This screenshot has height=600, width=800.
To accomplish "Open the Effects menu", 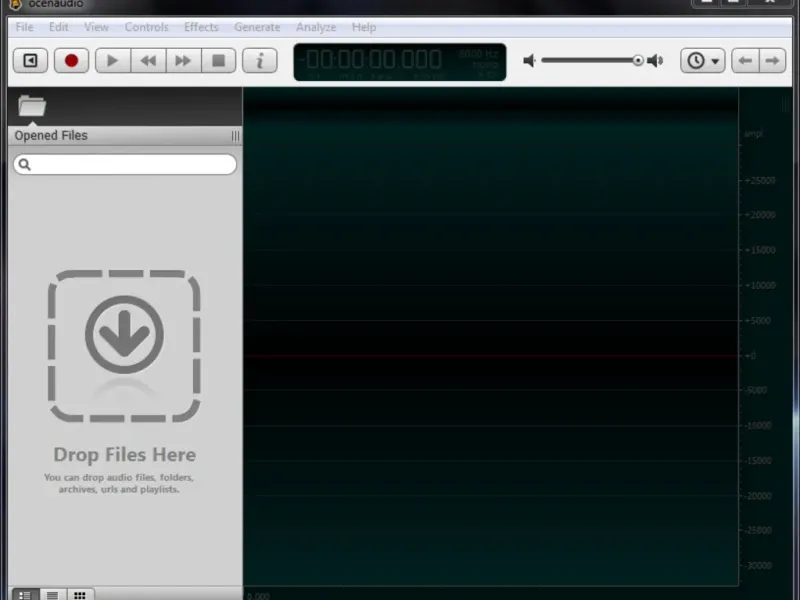I will [201, 27].
